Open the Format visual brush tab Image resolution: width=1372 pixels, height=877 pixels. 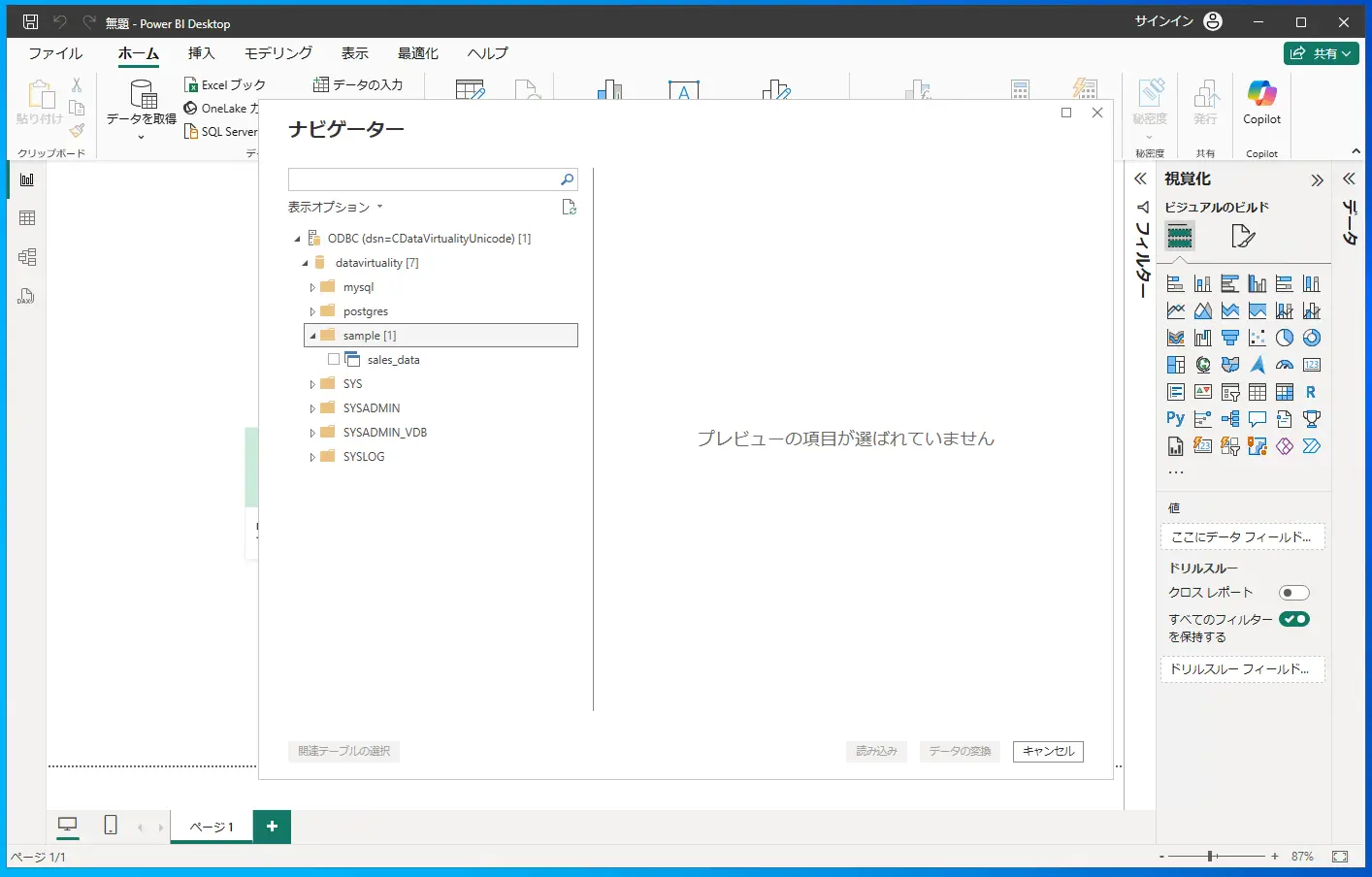[1242, 236]
